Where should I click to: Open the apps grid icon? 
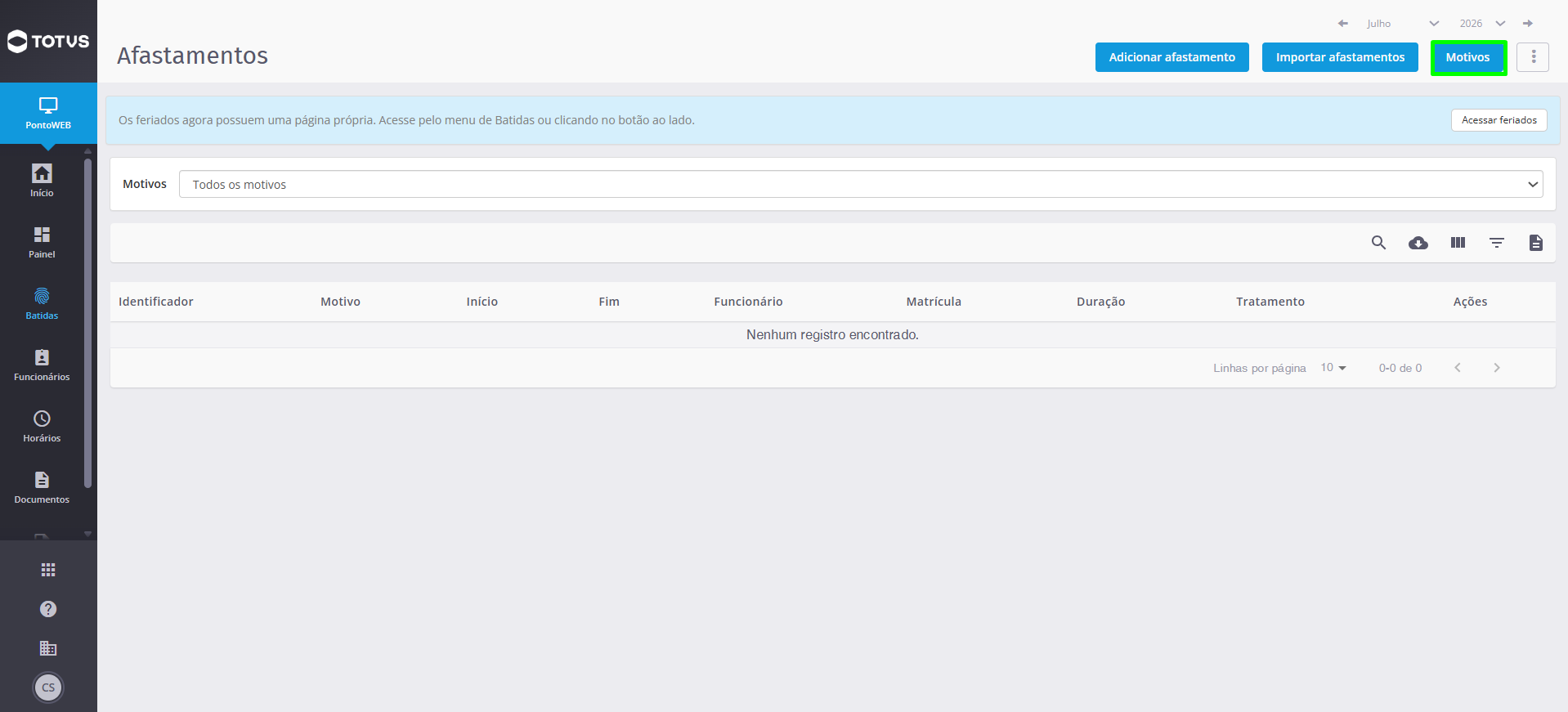coord(48,570)
